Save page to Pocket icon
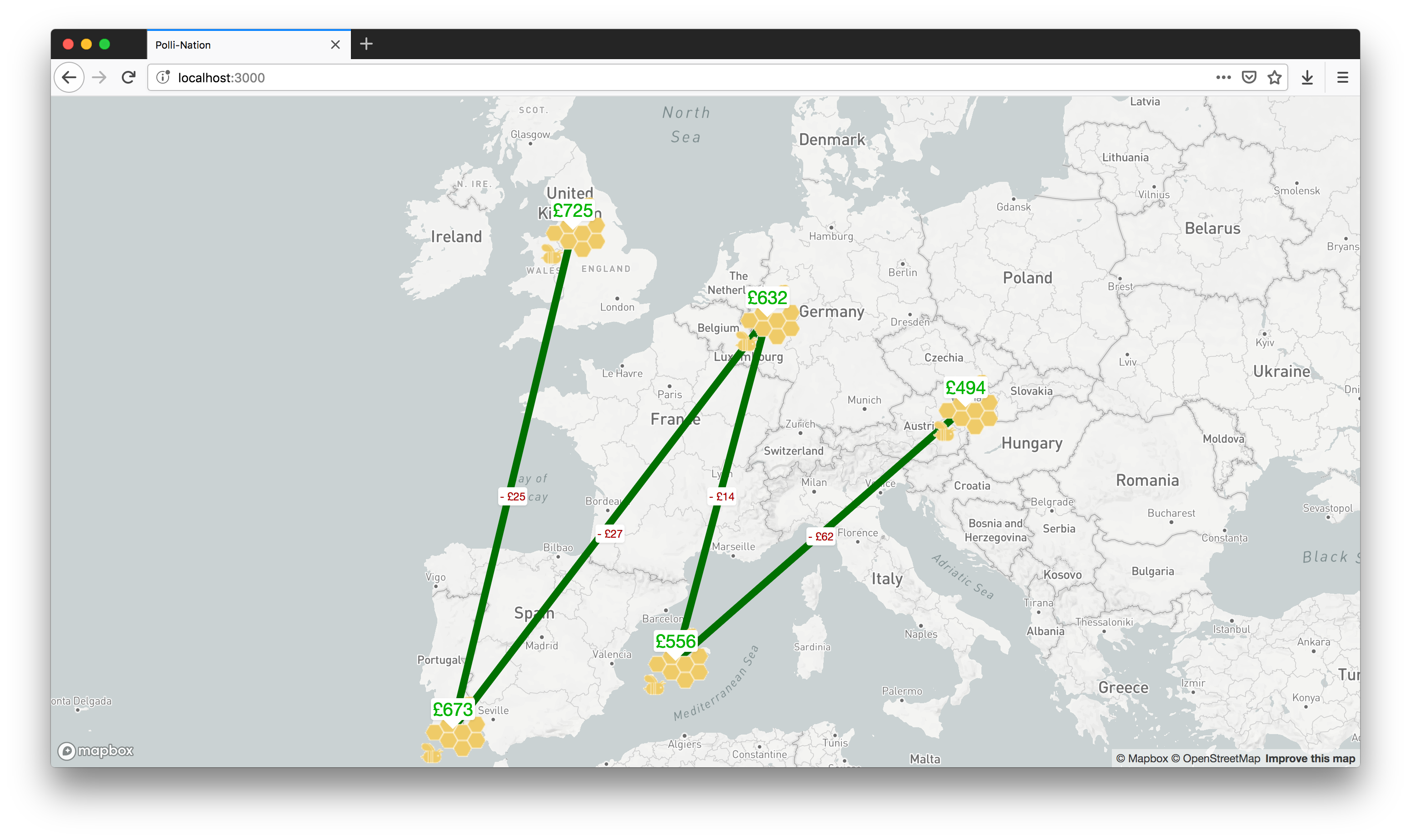Screen dimensions: 1411x840 pyautogui.click(x=1249, y=78)
